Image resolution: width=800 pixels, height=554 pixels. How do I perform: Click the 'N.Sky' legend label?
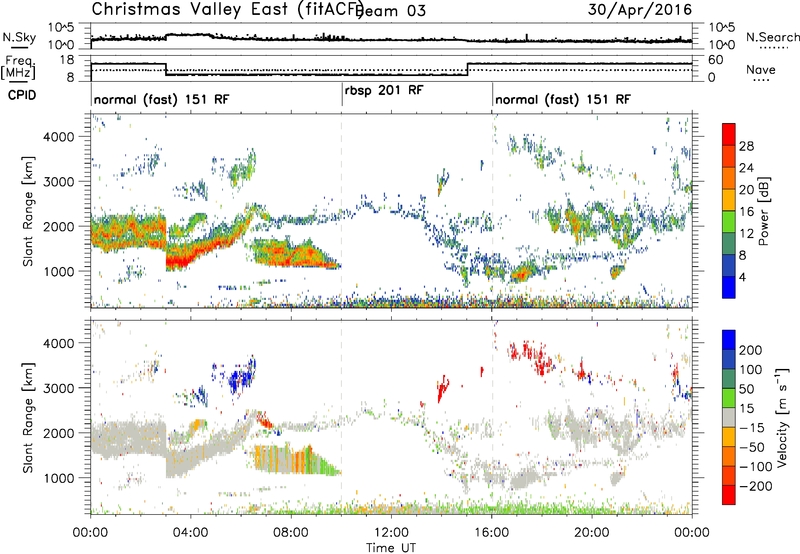tap(19, 37)
